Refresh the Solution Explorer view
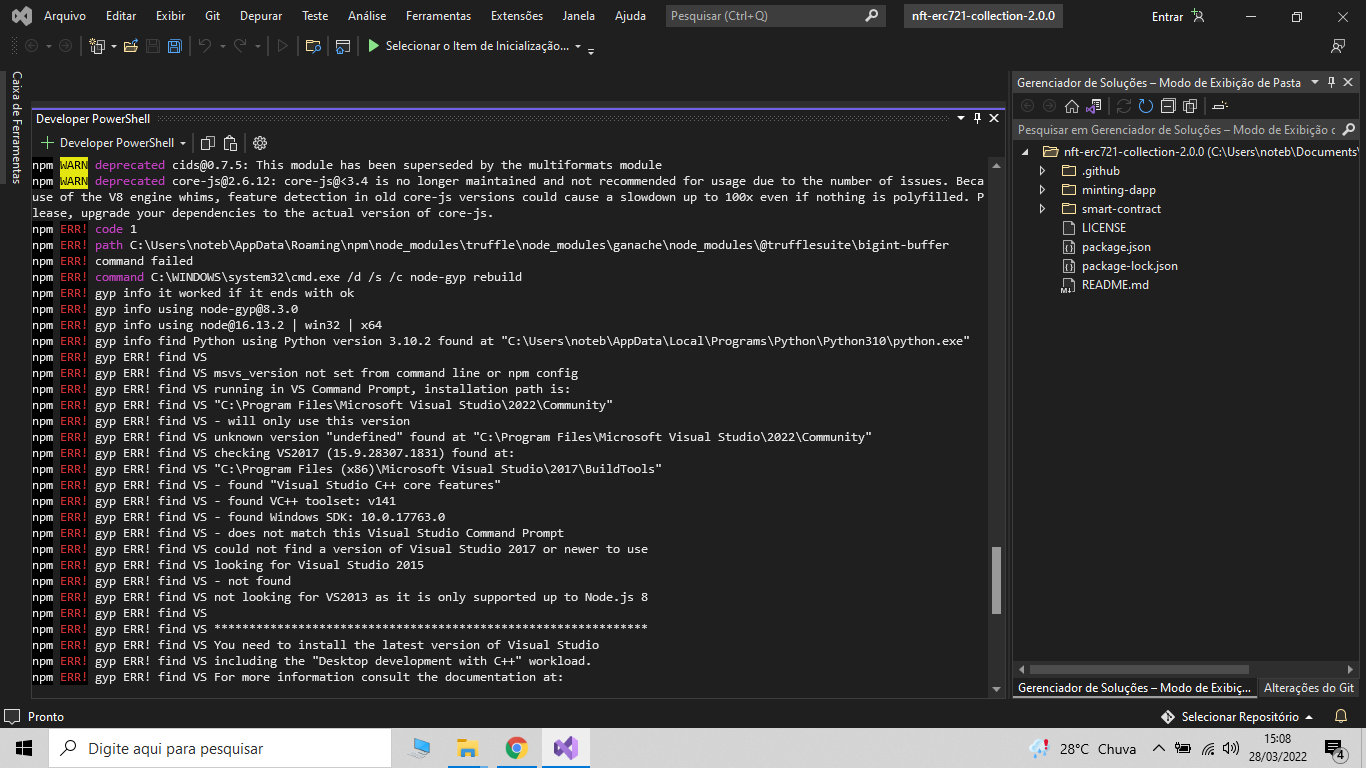Viewport: 1366px width, 768px height. point(1145,105)
